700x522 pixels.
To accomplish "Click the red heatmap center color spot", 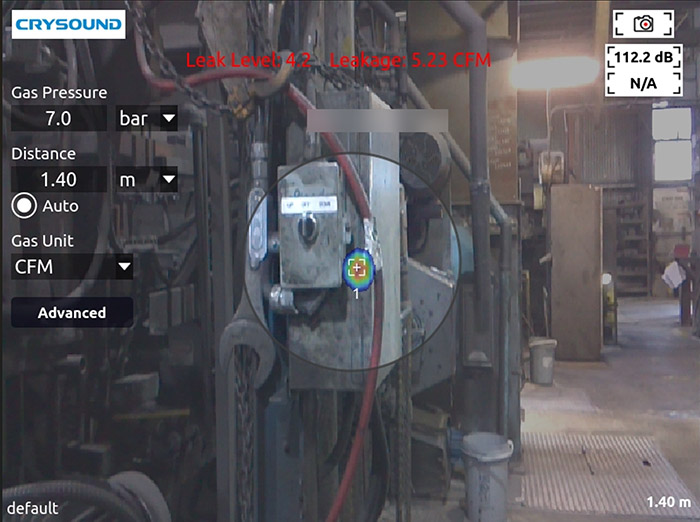I will point(358,267).
